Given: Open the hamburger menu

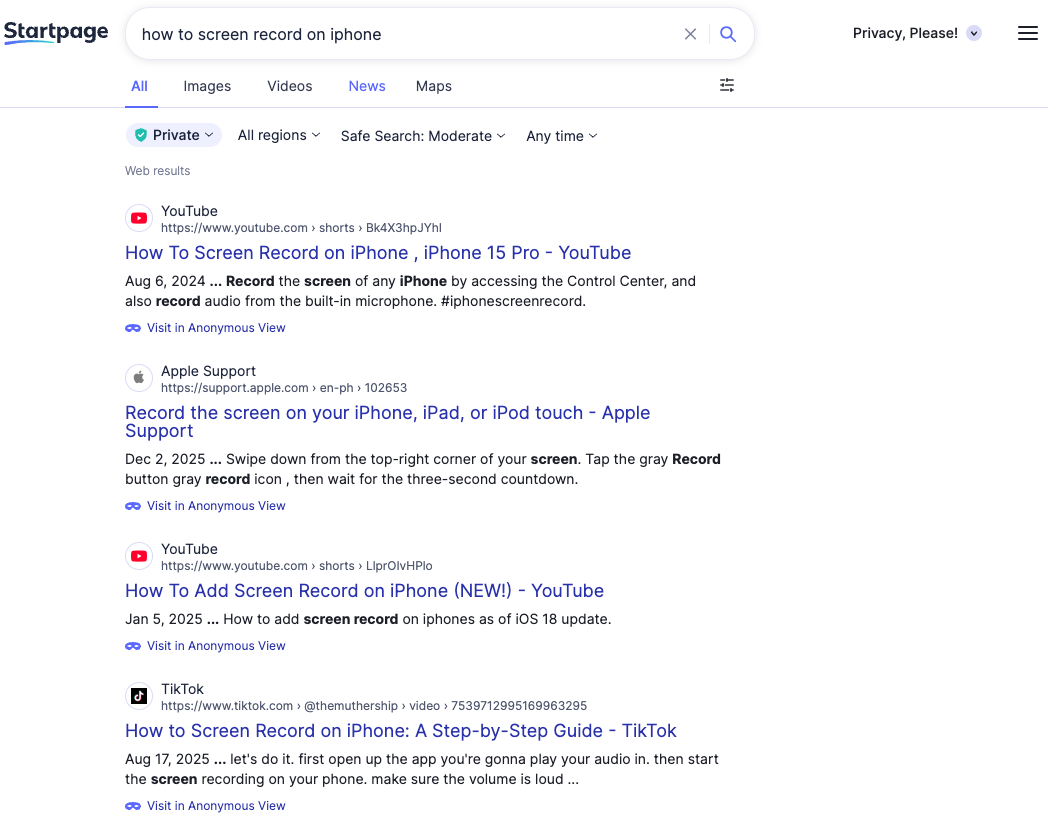Looking at the screenshot, I should tap(1027, 33).
